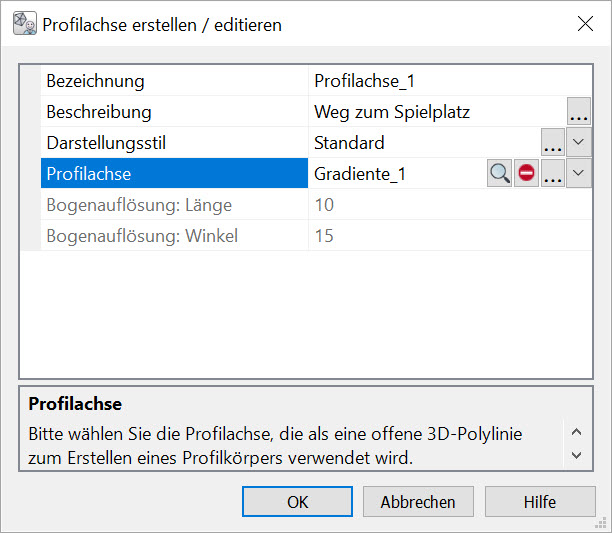Close the Profilachse erstellen dialog
The height and width of the screenshot is (533, 612).
(x=585, y=24)
